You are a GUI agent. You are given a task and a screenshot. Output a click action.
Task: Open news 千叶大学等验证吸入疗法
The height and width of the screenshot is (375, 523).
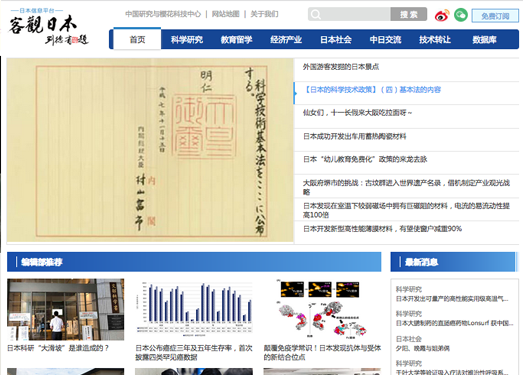point(452,372)
